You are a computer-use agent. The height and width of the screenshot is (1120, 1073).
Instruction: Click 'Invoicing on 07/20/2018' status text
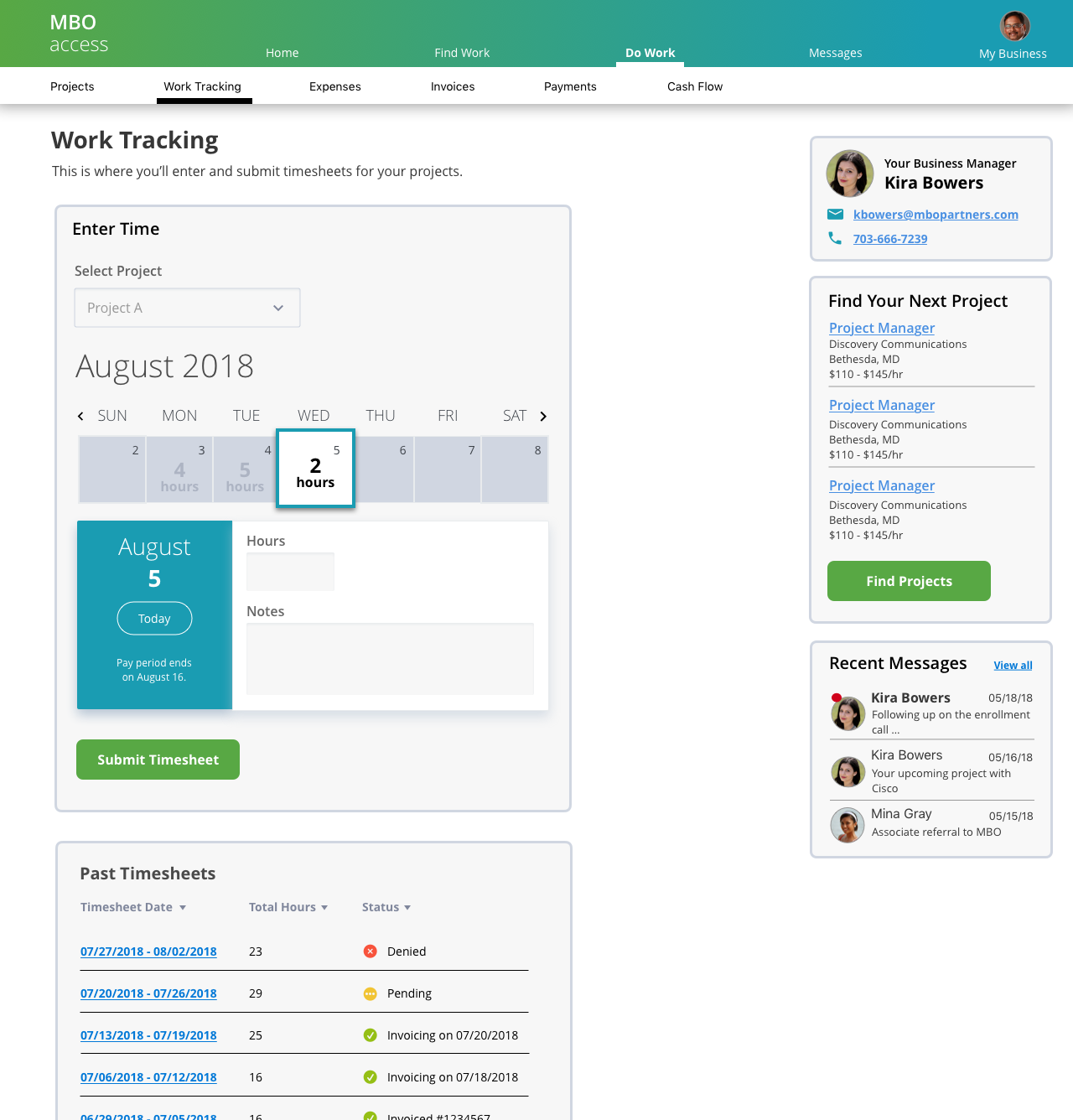pos(453,1035)
